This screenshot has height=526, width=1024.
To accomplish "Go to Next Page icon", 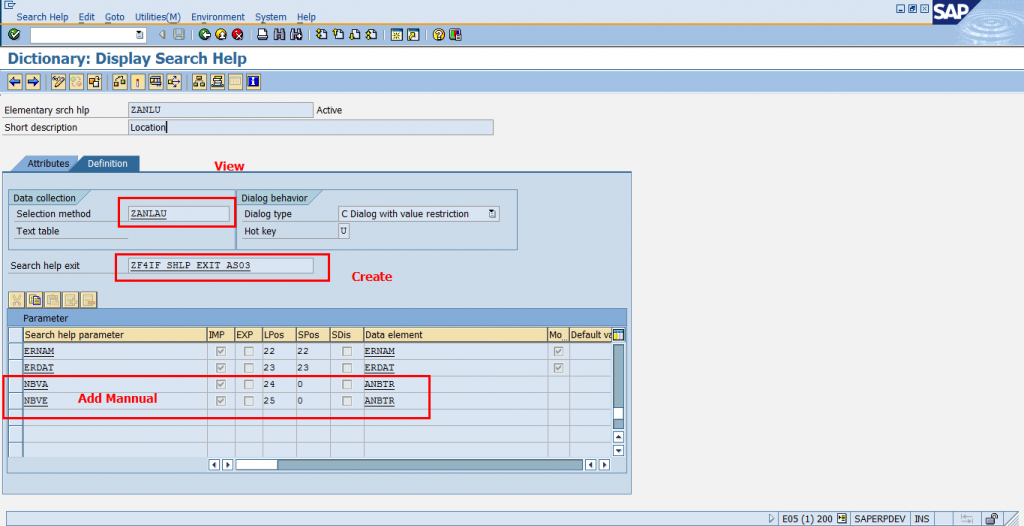I will 355,35.
